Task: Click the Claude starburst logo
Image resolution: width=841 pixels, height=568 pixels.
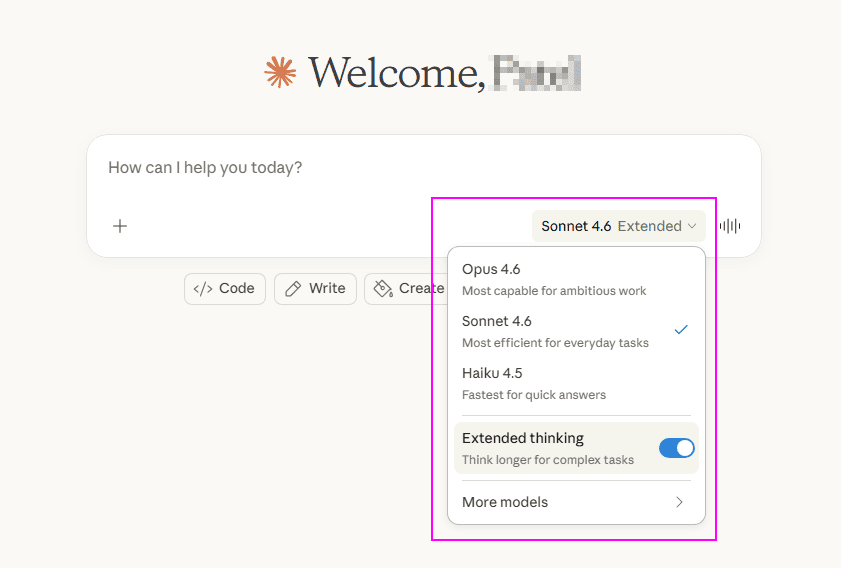Action: pos(281,72)
